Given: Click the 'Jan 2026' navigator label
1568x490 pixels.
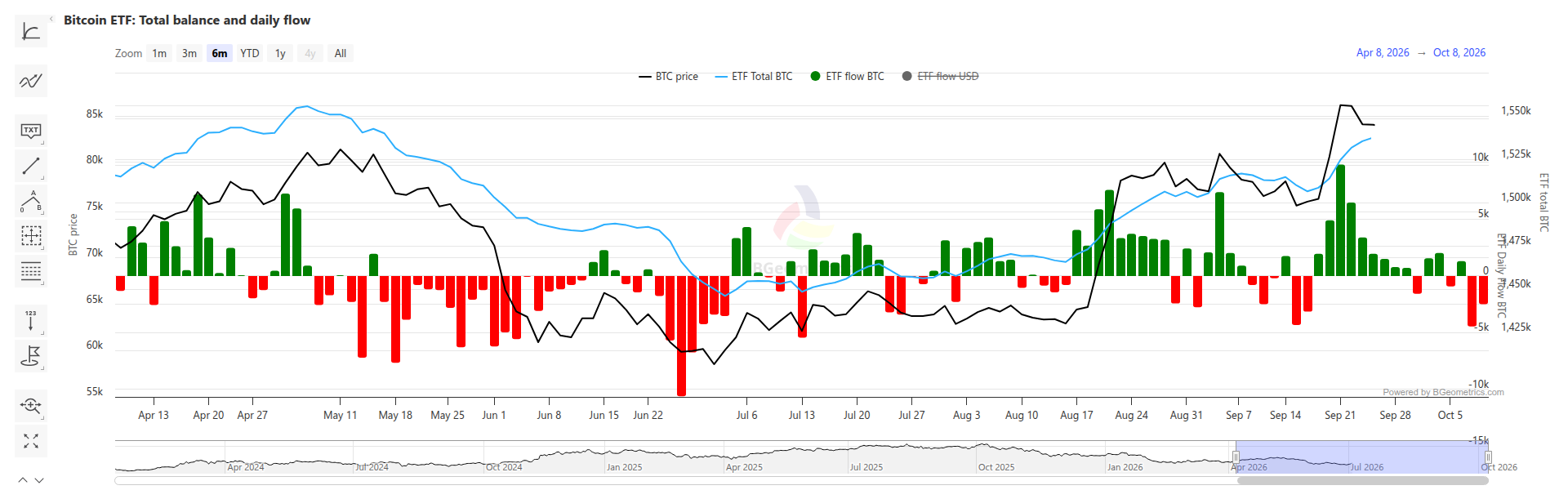Looking at the screenshot, I should 1125,467.
